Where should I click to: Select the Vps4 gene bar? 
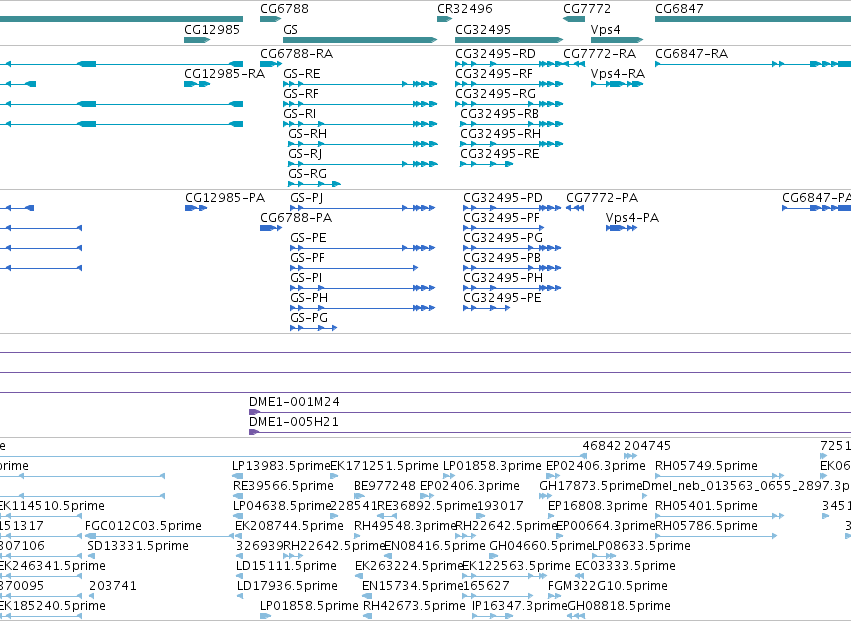[x=617, y=40]
